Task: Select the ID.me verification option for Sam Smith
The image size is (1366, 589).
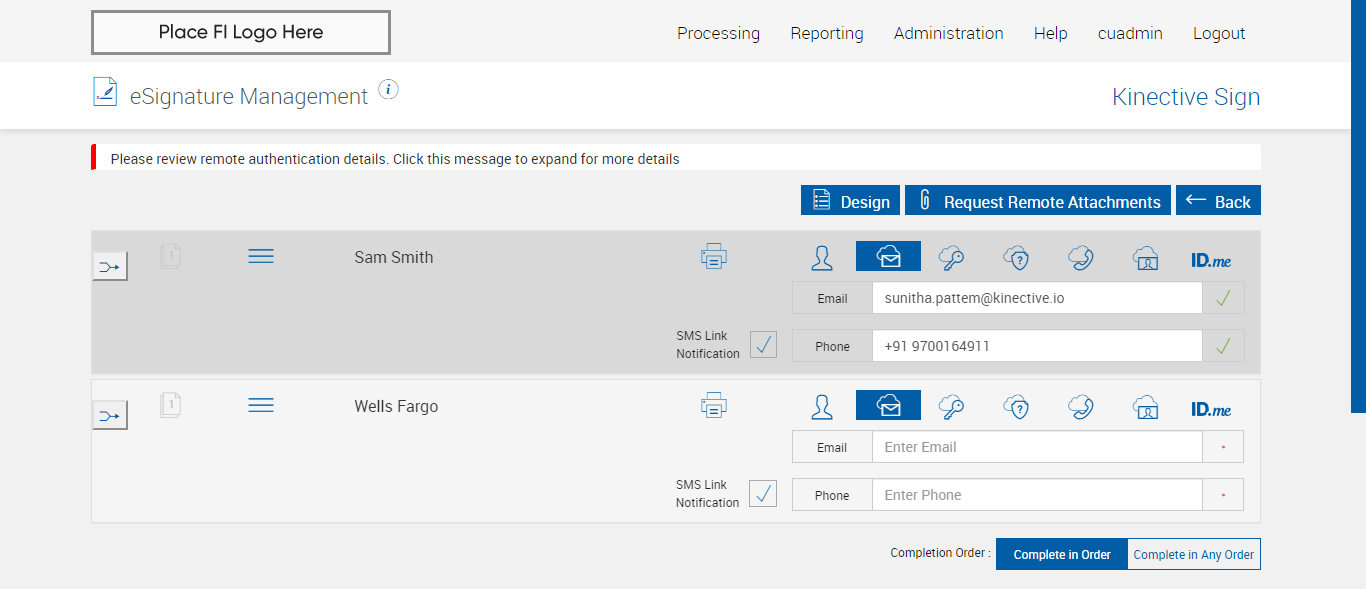Action: [x=1210, y=260]
